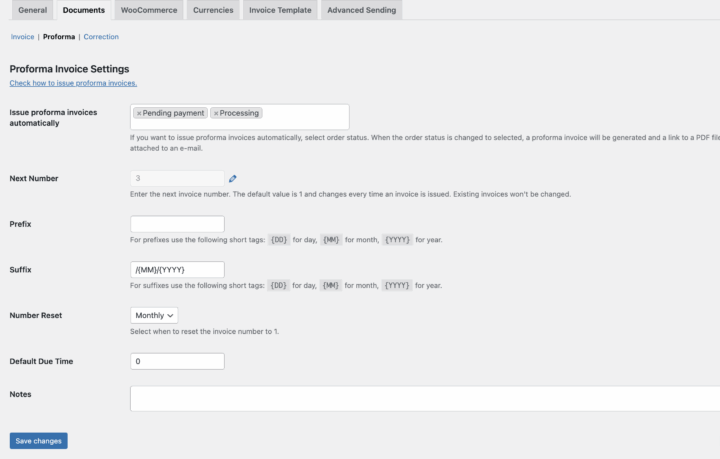Click the pencil edit icon beside Next Number

click(x=233, y=179)
